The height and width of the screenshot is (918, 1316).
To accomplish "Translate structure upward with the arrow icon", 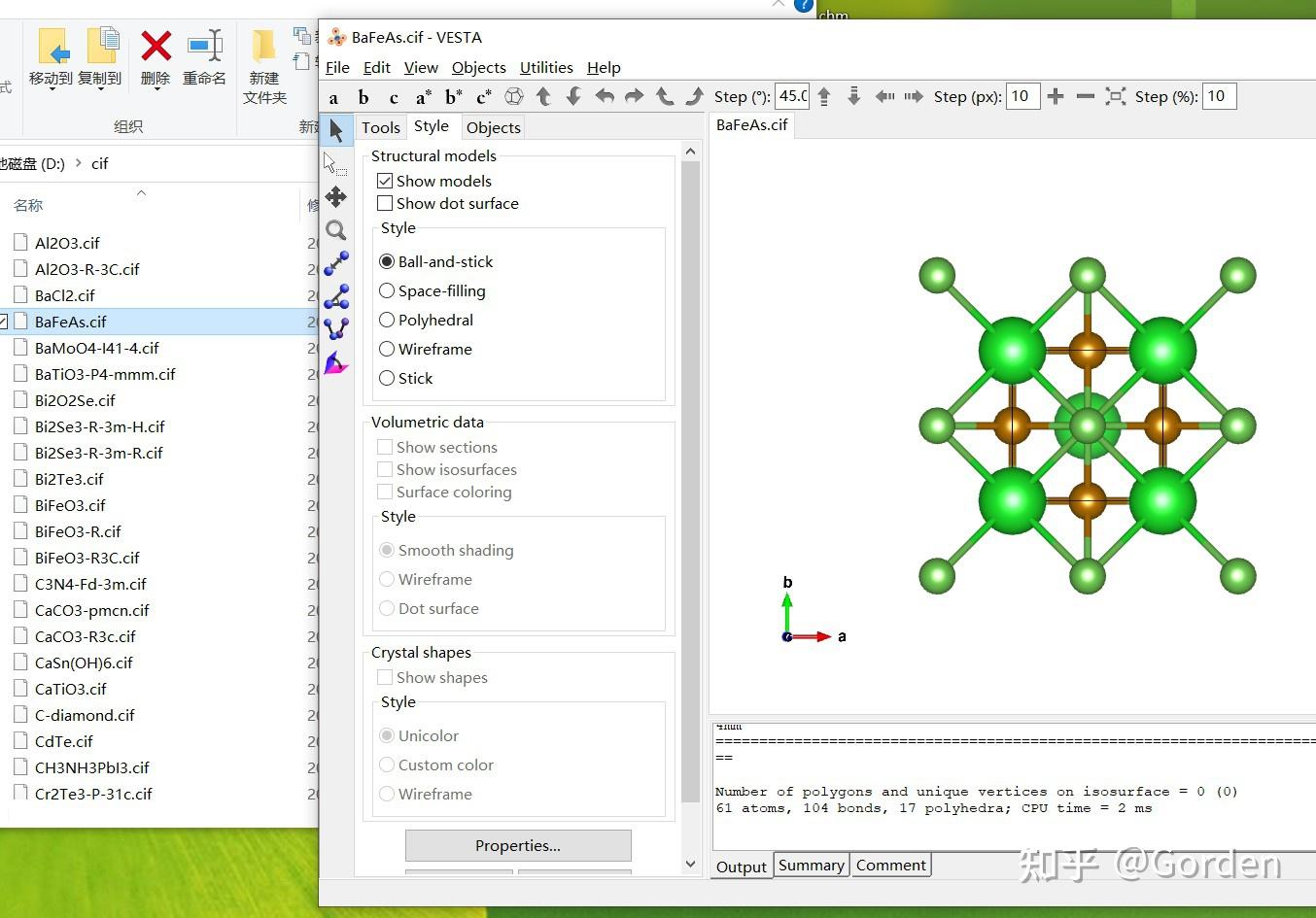I will [x=824, y=96].
